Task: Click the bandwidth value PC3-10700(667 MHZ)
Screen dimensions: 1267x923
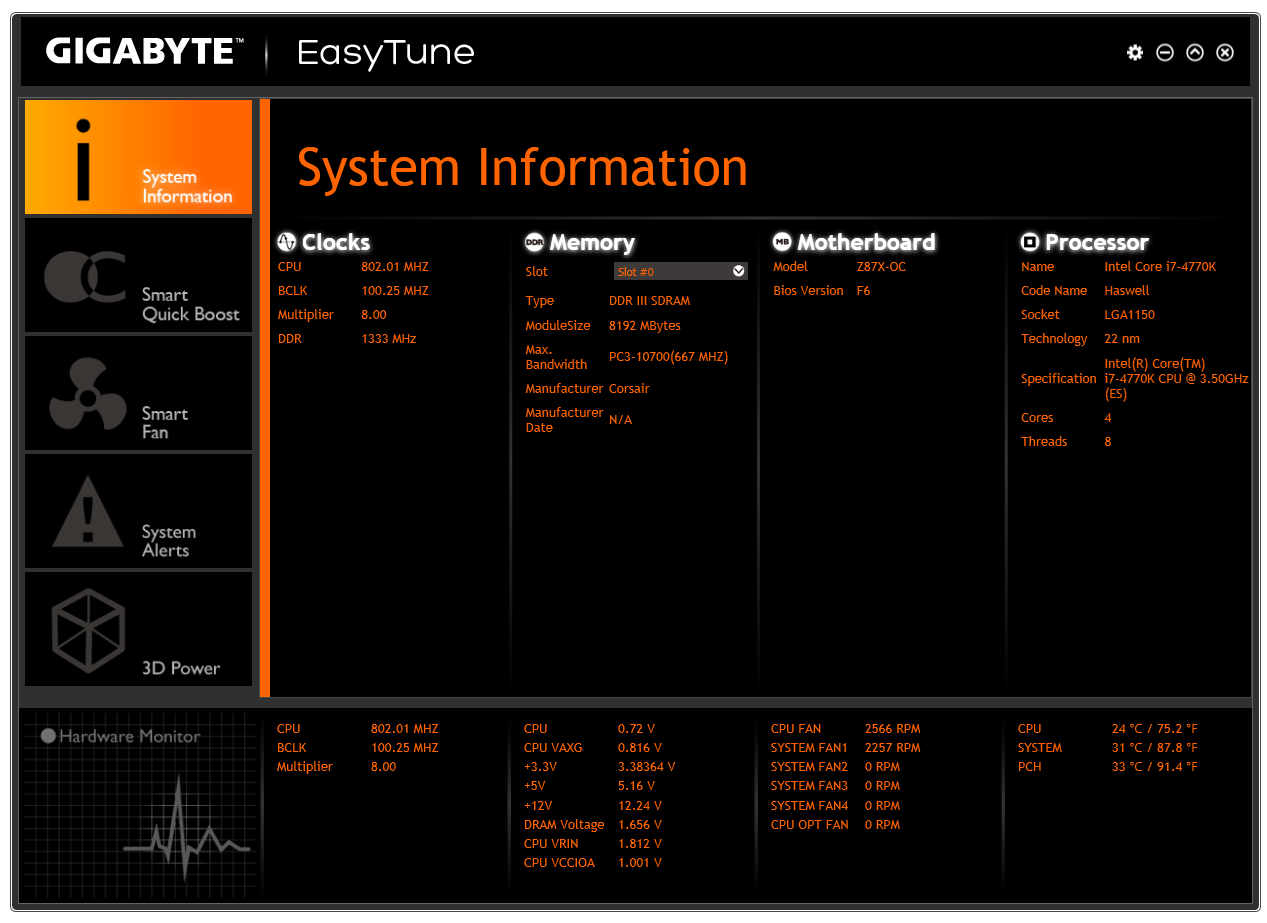Action: 669,357
